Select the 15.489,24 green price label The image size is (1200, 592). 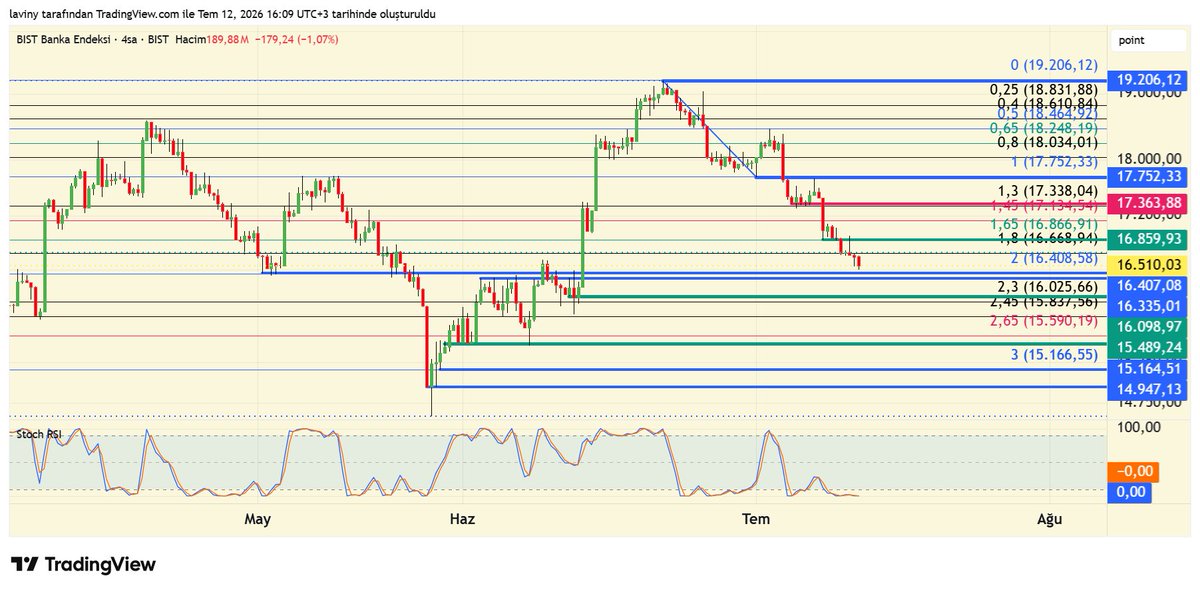pyautogui.click(x=1149, y=347)
